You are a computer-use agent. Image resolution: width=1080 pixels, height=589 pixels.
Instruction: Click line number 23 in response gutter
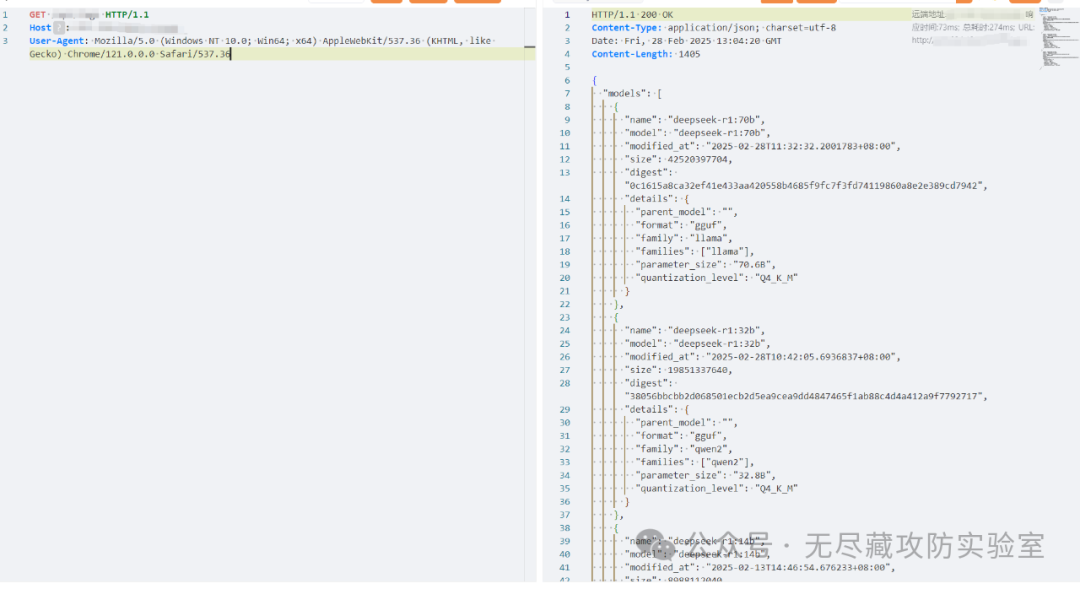pyautogui.click(x=565, y=318)
